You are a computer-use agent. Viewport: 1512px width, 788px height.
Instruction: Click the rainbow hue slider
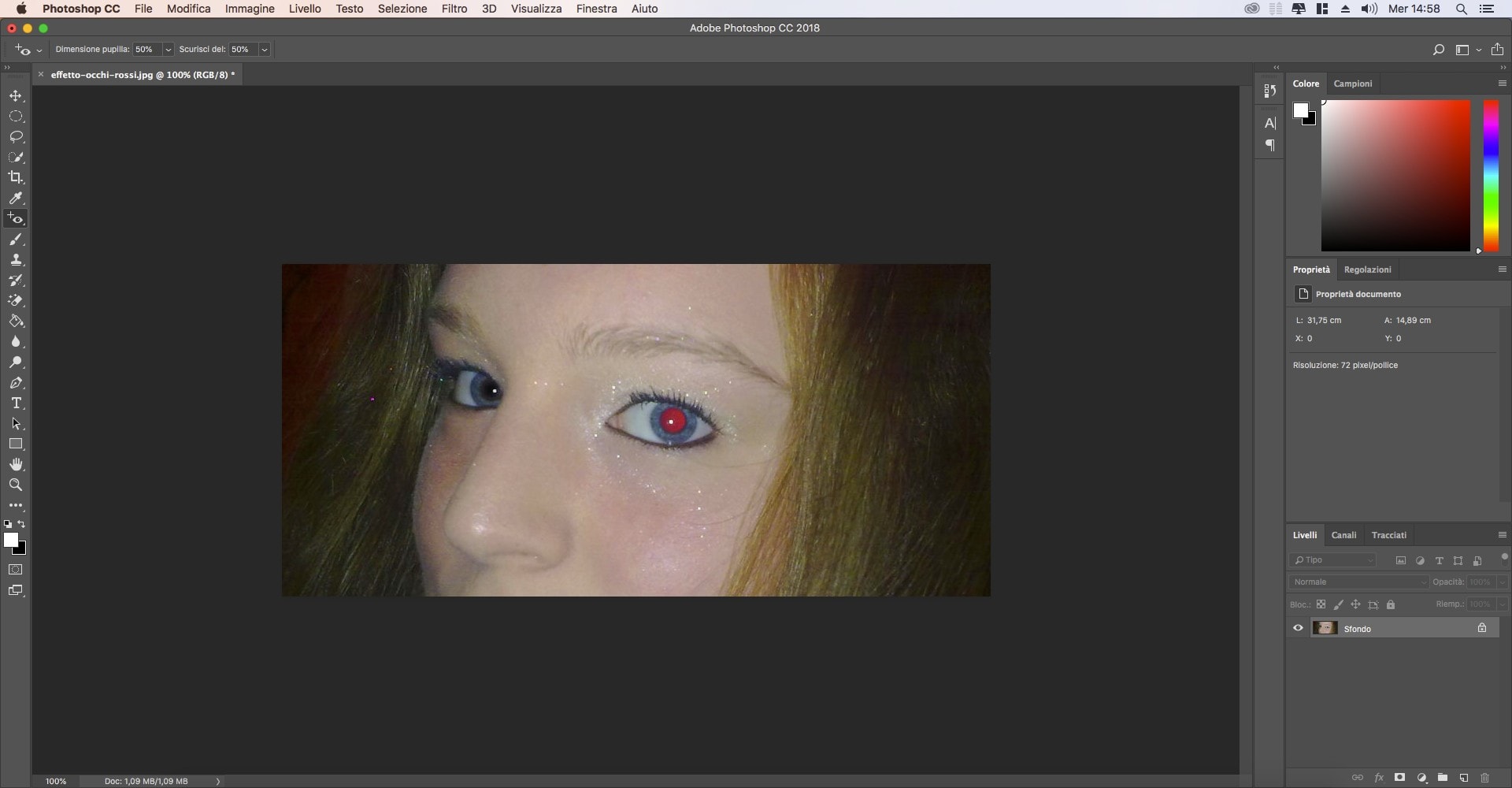[1491, 175]
